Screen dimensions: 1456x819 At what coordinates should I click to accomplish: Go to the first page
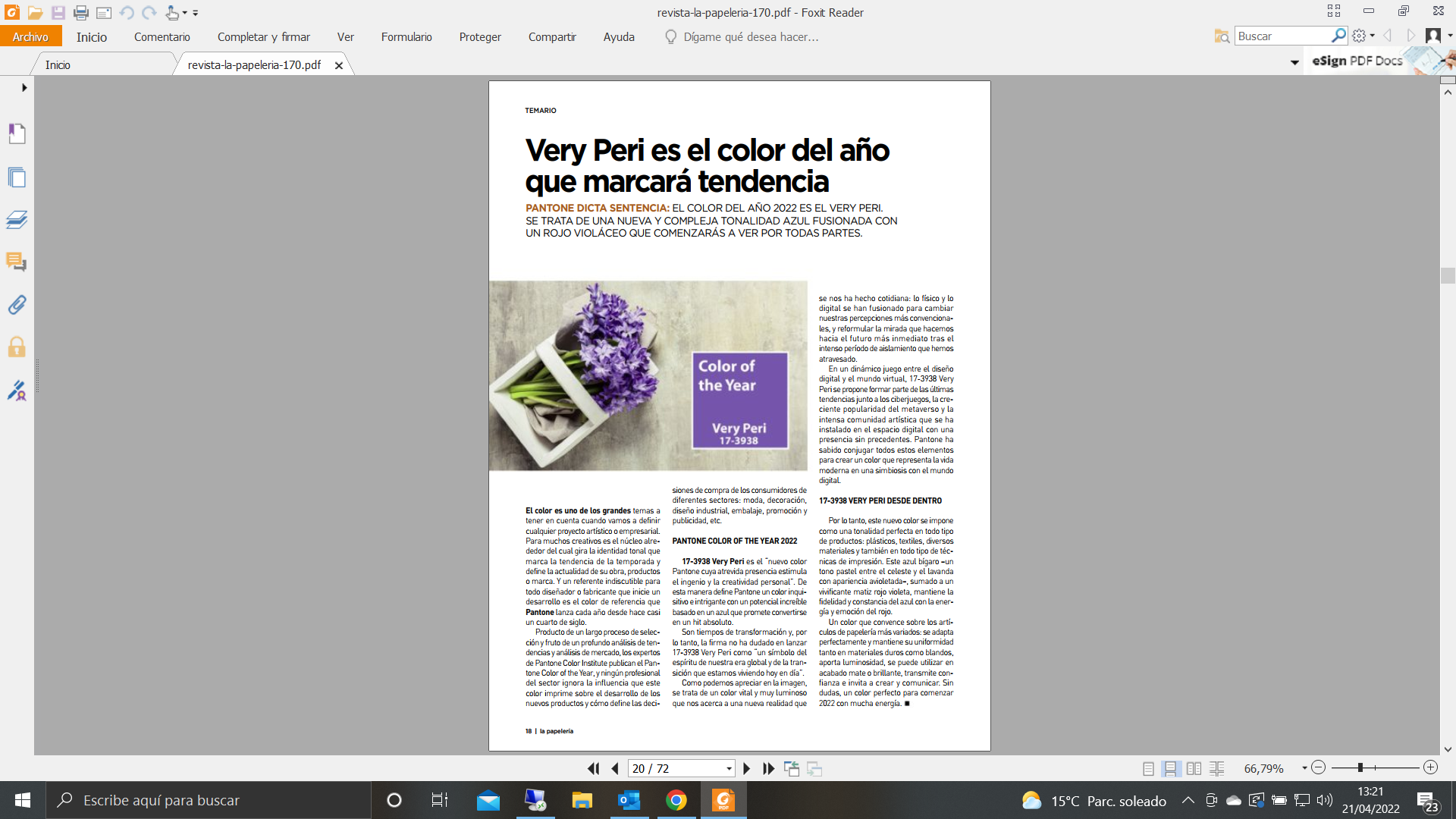[593, 768]
